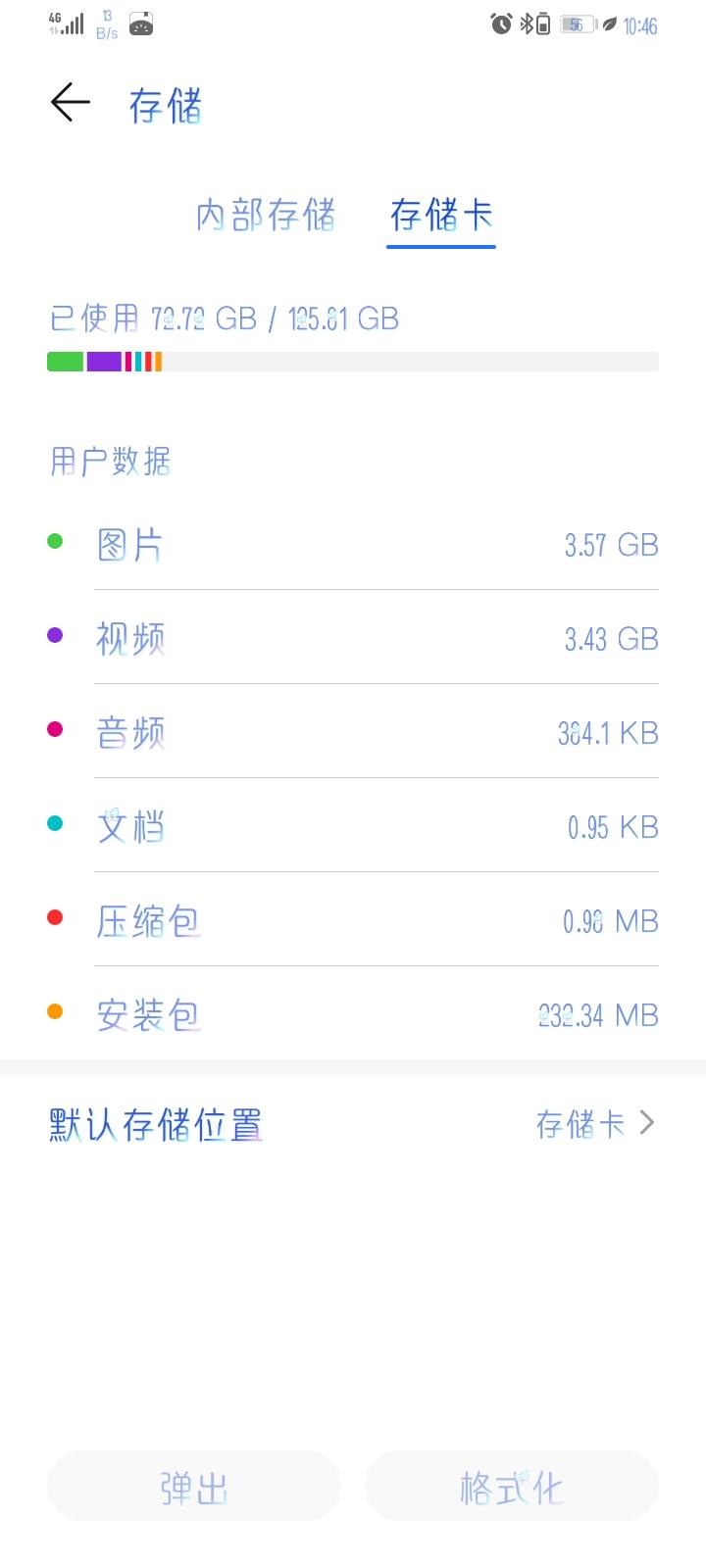The image size is (706, 1568).
Task: Open the 文档 storage category
Action: click(x=353, y=826)
